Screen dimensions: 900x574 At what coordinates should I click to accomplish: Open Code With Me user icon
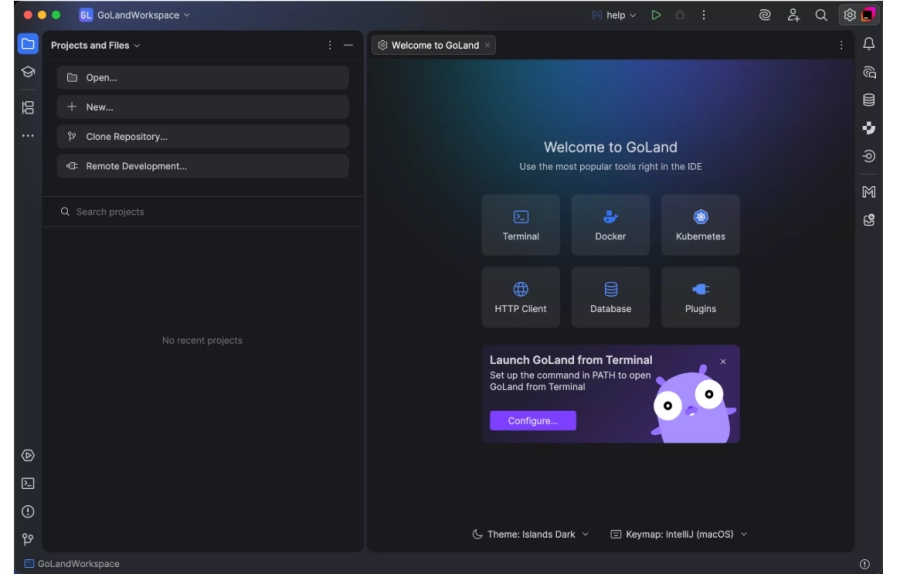(793, 15)
